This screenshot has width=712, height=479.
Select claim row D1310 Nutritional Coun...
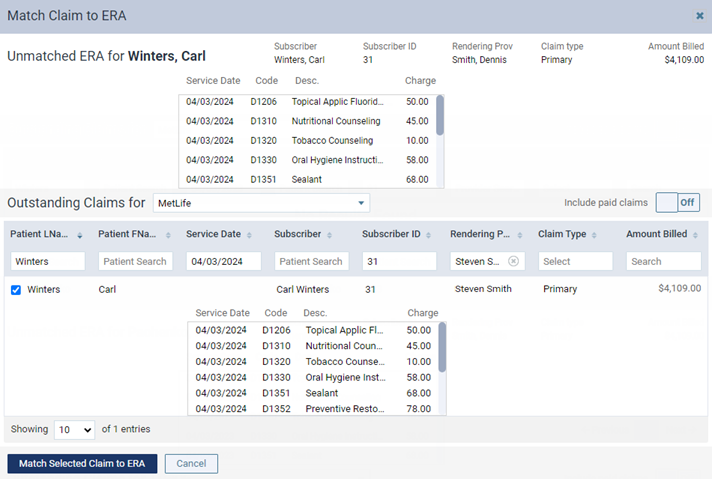(313, 346)
